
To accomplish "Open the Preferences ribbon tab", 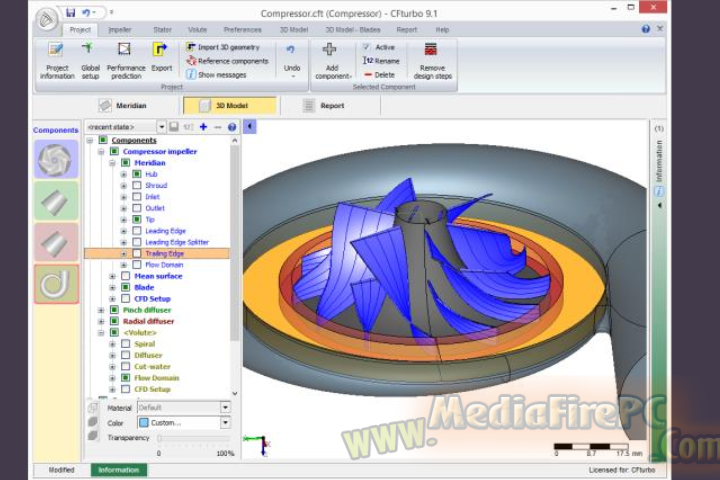I will [242, 29].
